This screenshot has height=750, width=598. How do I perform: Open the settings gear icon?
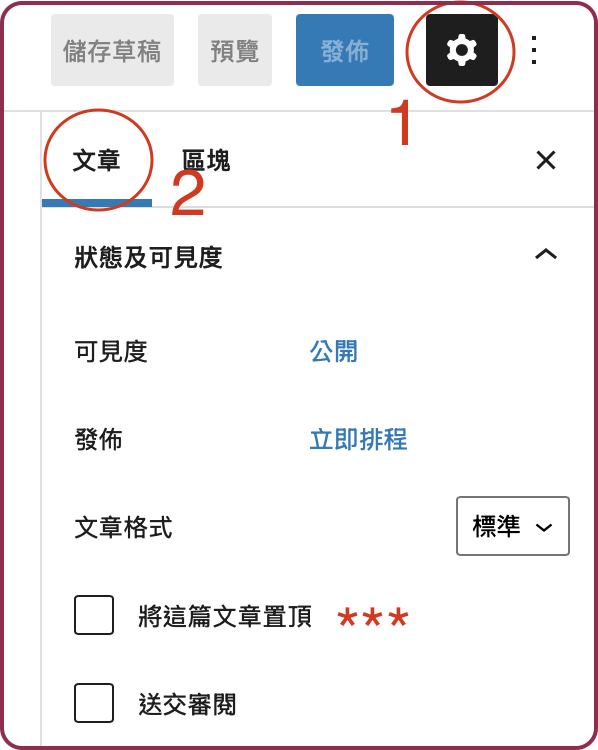coord(462,50)
